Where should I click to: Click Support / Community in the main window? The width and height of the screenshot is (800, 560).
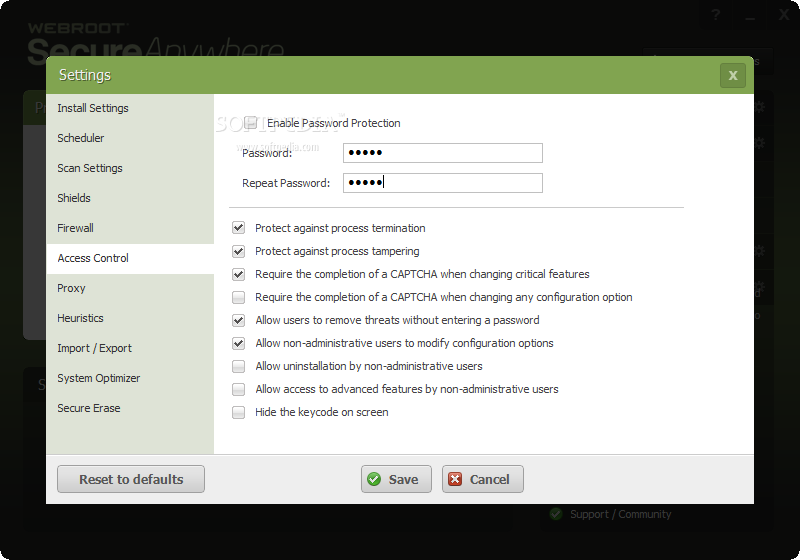click(620, 514)
